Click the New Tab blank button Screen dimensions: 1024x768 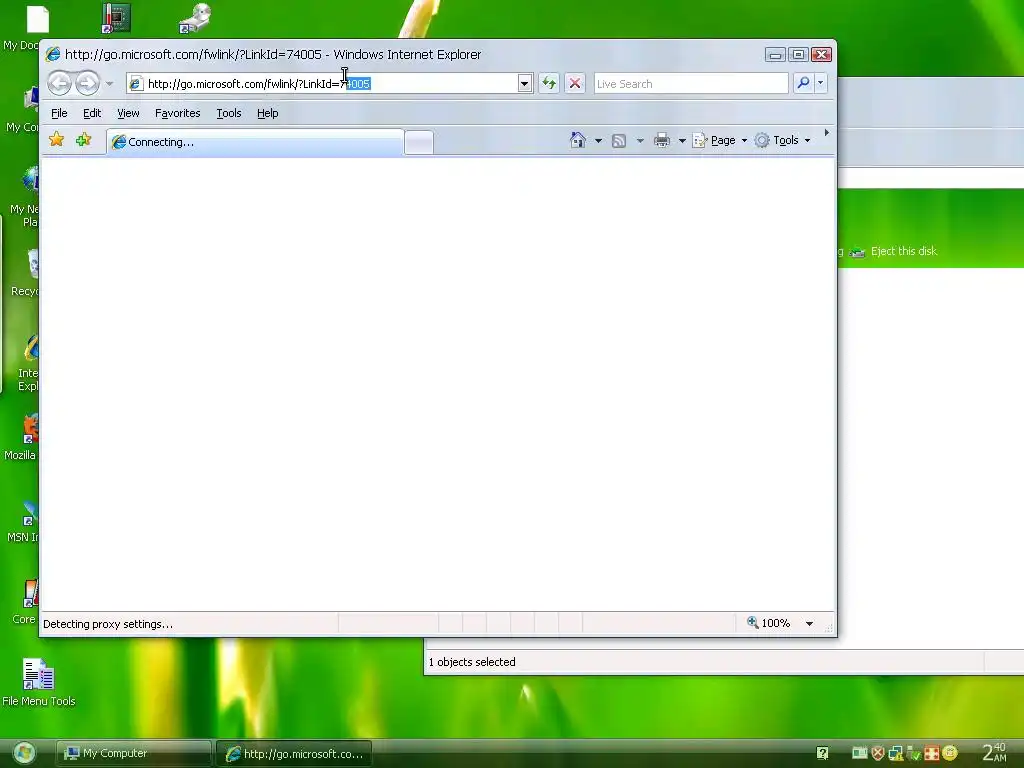(419, 142)
